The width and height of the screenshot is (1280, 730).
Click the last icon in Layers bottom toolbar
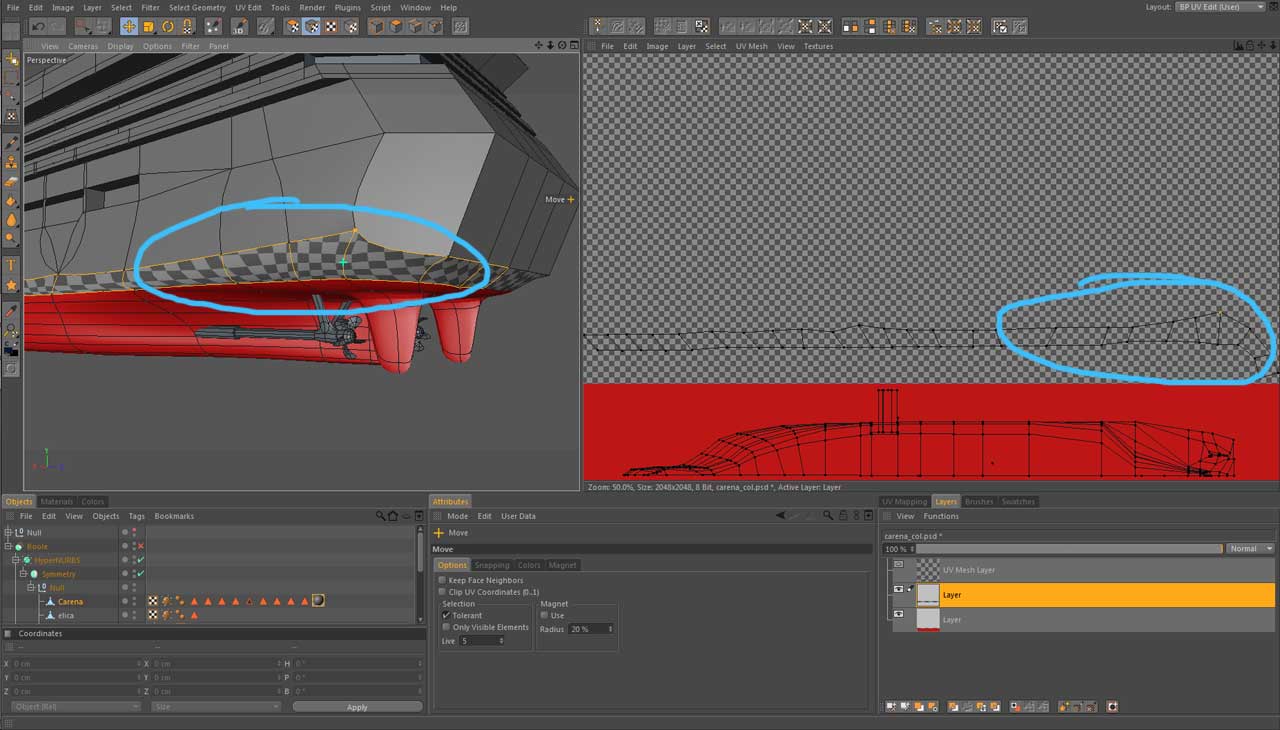tap(1112, 707)
